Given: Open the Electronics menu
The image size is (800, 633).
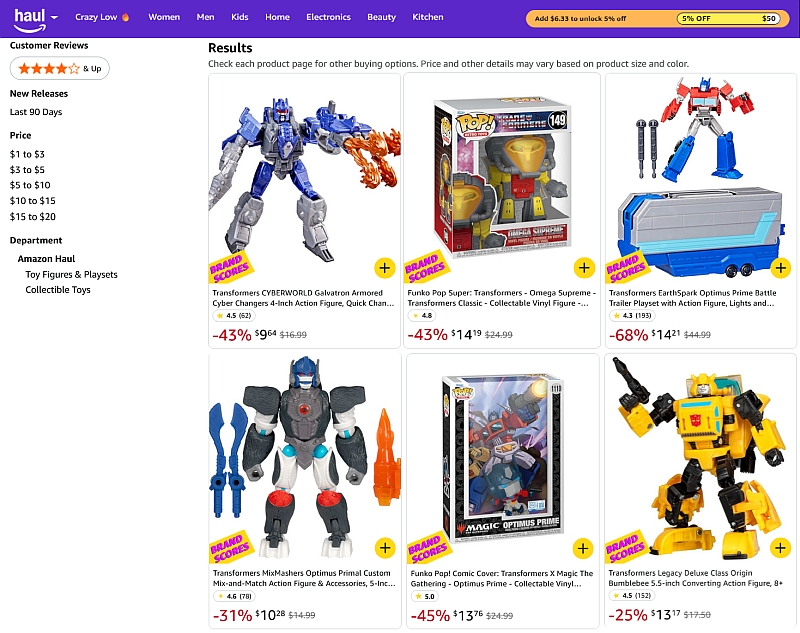Looking at the screenshot, I should pyautogui.click(x=328, y=17).
